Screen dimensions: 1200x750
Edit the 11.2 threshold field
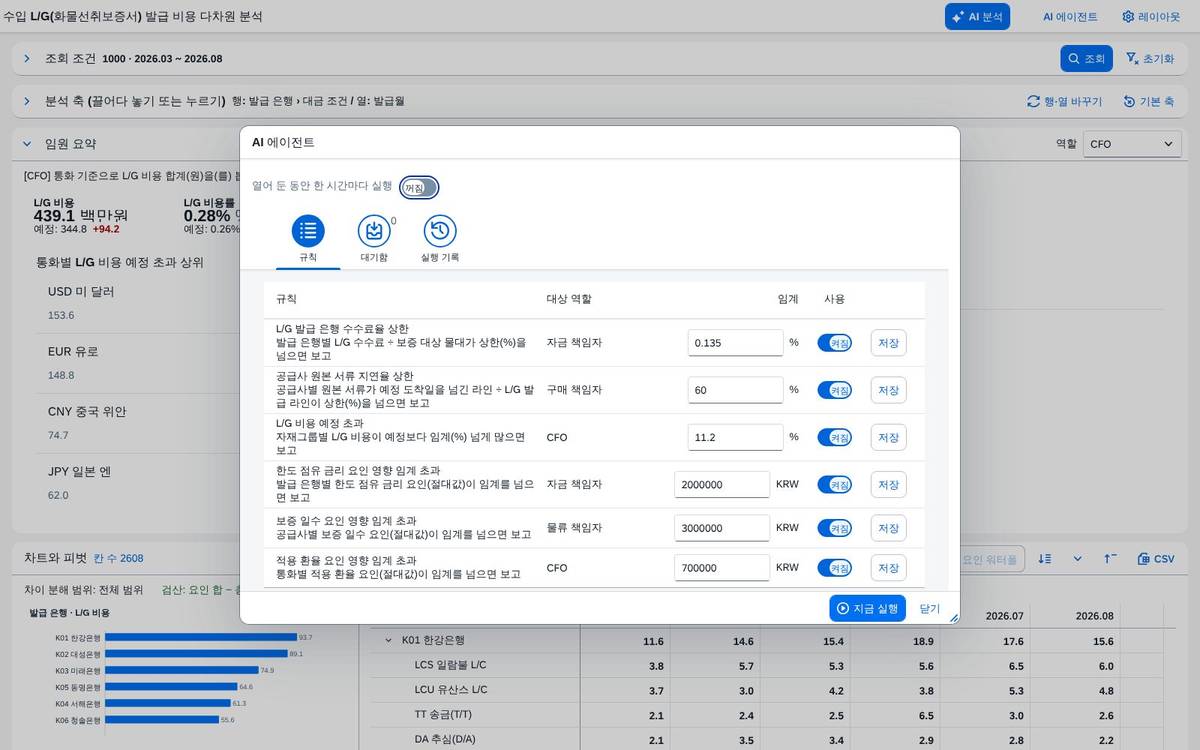pyautogui.click(x=735, y=437)
